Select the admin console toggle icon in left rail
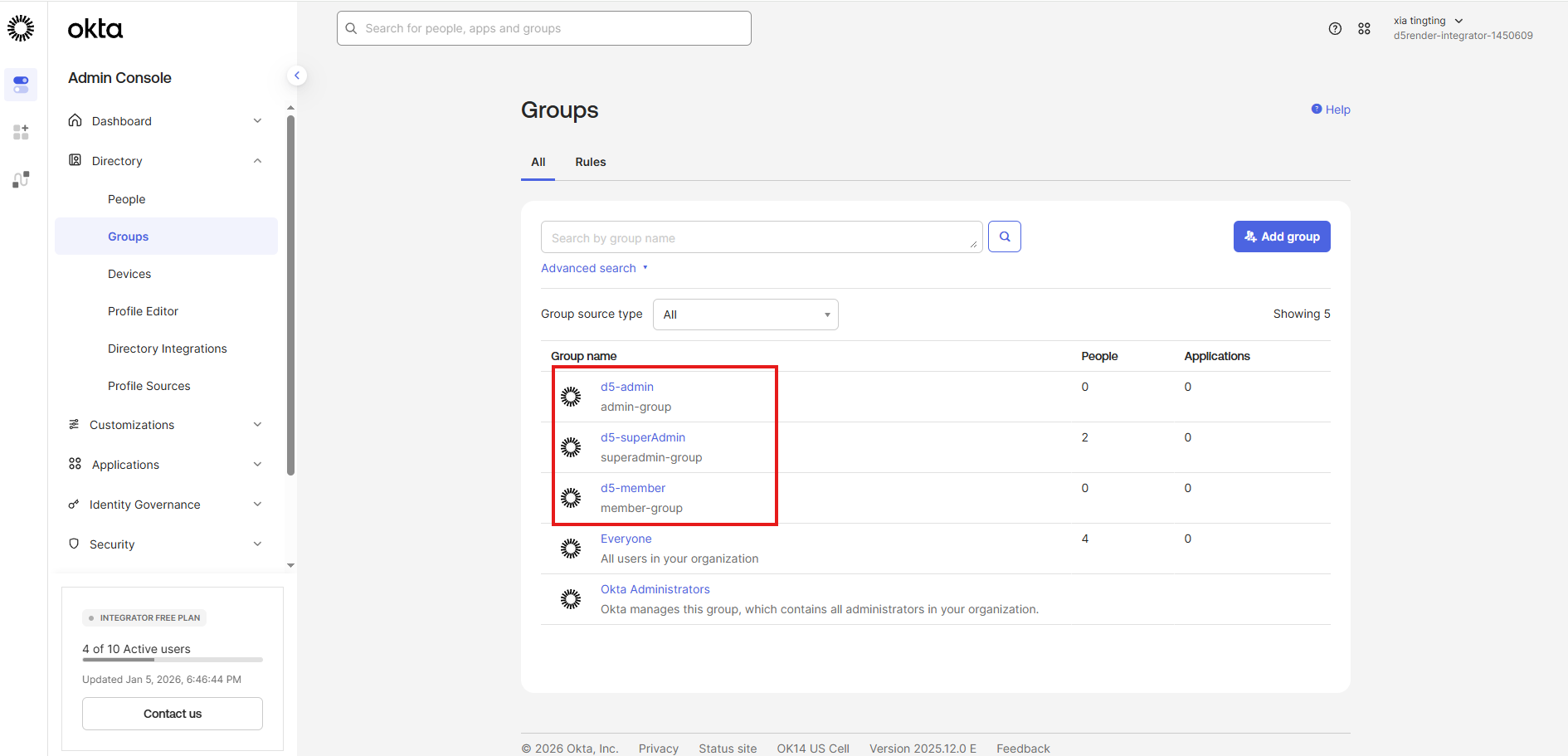 tap(21, 85)
